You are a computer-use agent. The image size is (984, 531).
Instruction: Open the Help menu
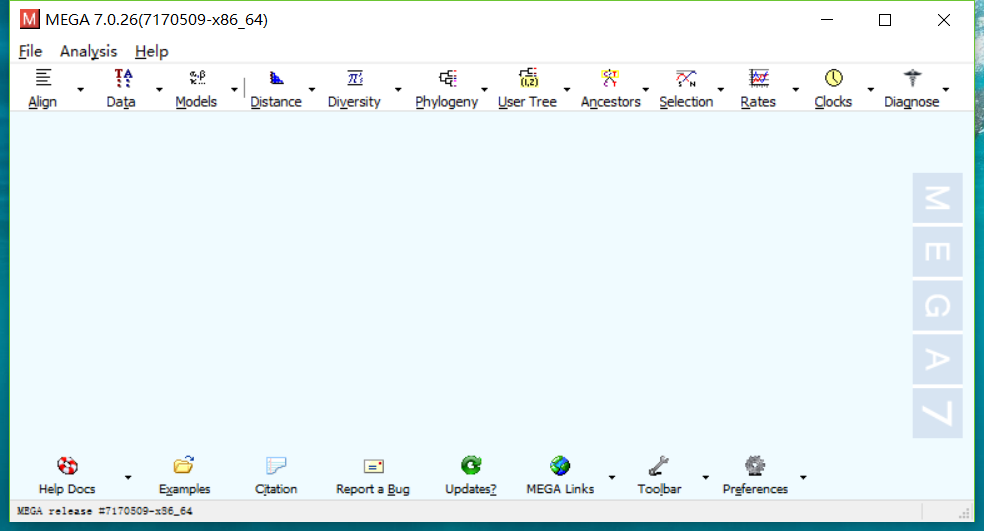[152, 51]
